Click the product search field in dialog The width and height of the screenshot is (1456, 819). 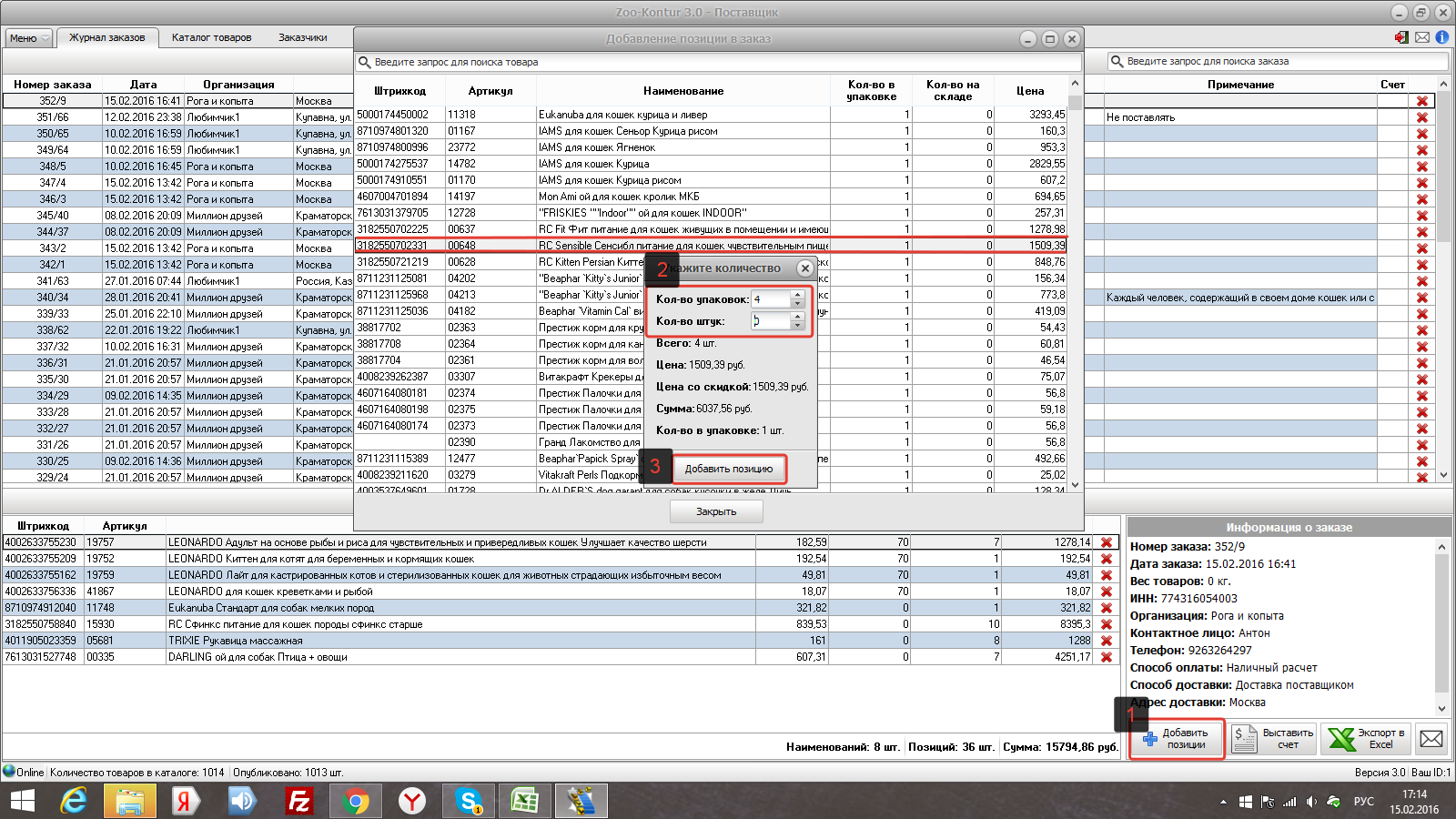[x=719, y=62]
